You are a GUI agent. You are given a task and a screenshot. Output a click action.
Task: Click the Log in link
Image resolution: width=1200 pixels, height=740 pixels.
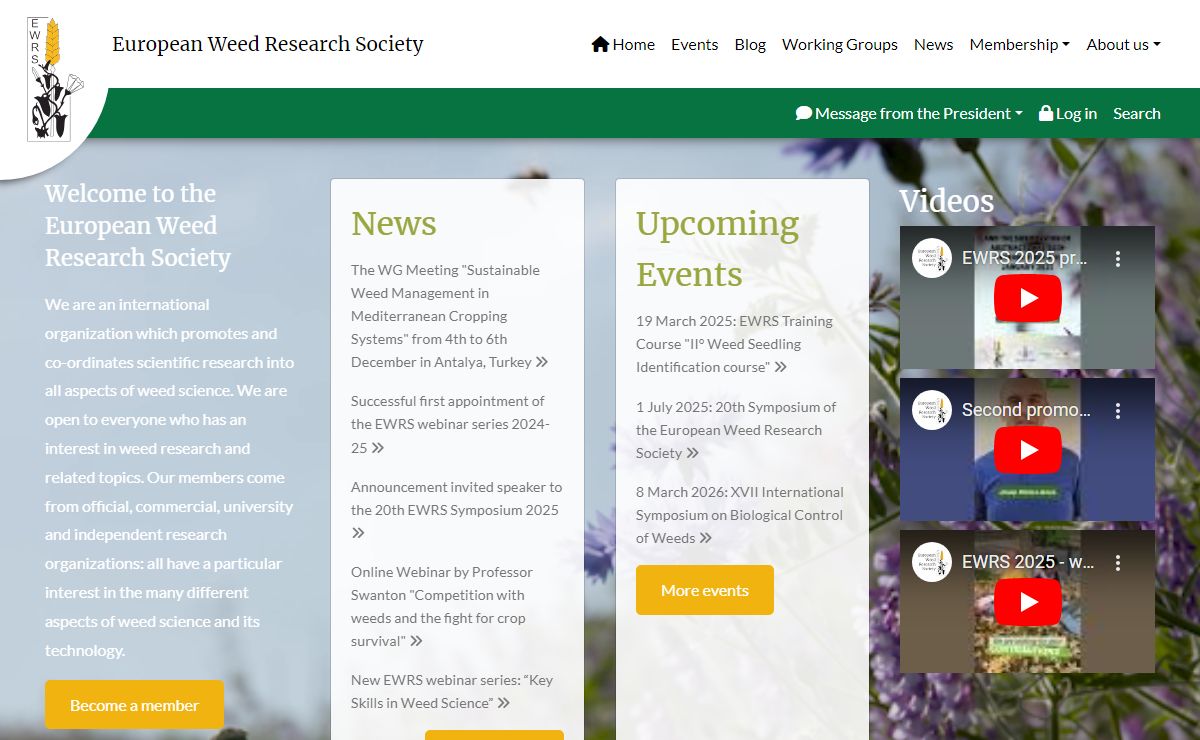pos(1067,113)
